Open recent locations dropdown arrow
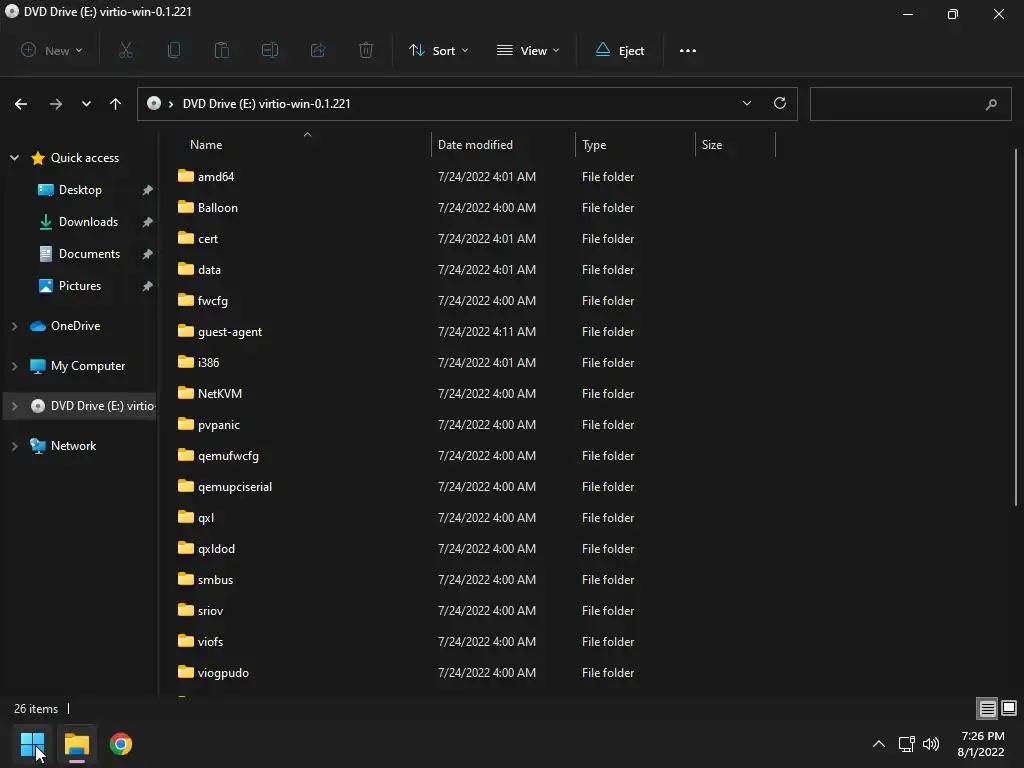Image resolution: width=1024 pixels, height=768 pixels. coord(86,104)
